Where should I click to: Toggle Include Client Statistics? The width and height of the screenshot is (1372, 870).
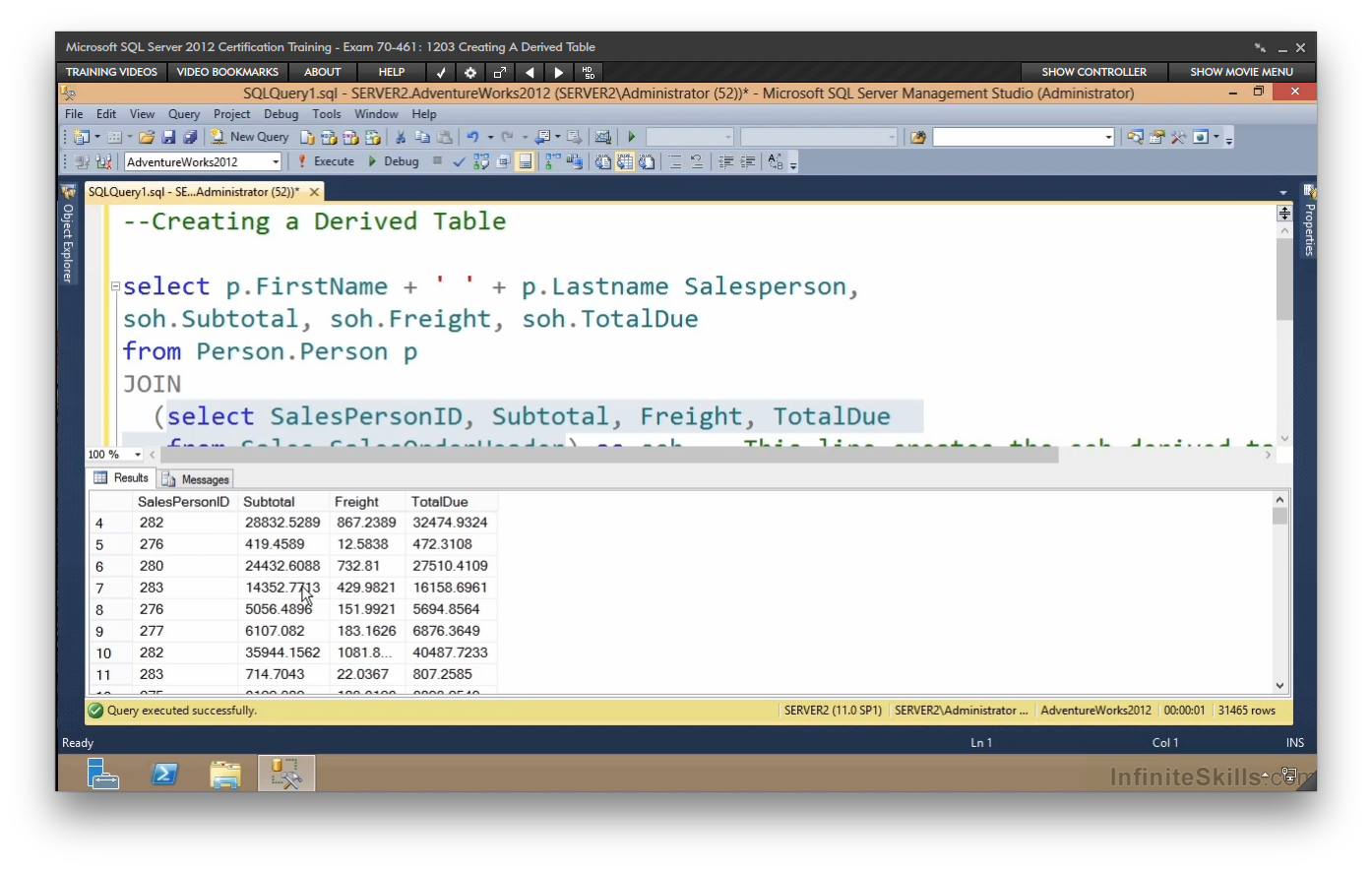575,161
